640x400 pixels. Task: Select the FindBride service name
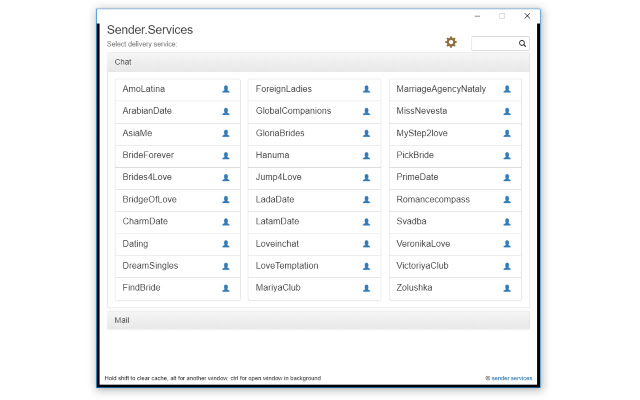click(x=141, y=288)
